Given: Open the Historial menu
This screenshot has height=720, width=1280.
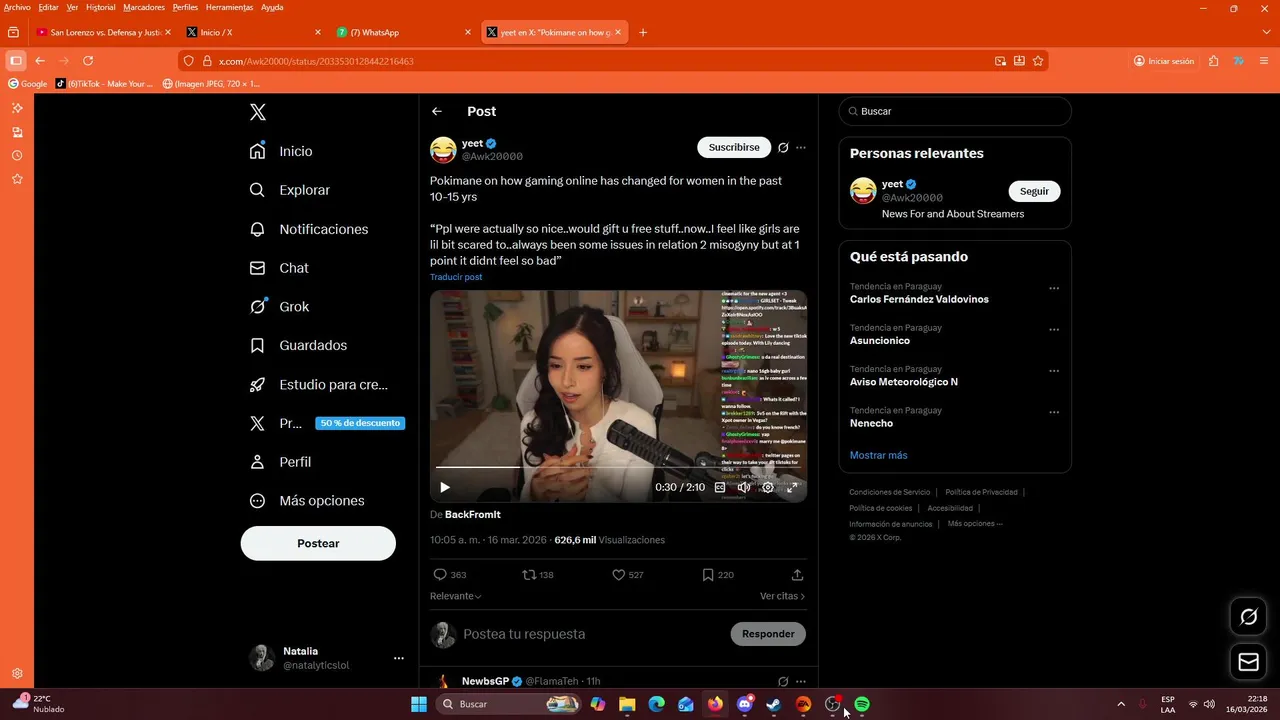Looking at the screenshot, I should (100, 7).
